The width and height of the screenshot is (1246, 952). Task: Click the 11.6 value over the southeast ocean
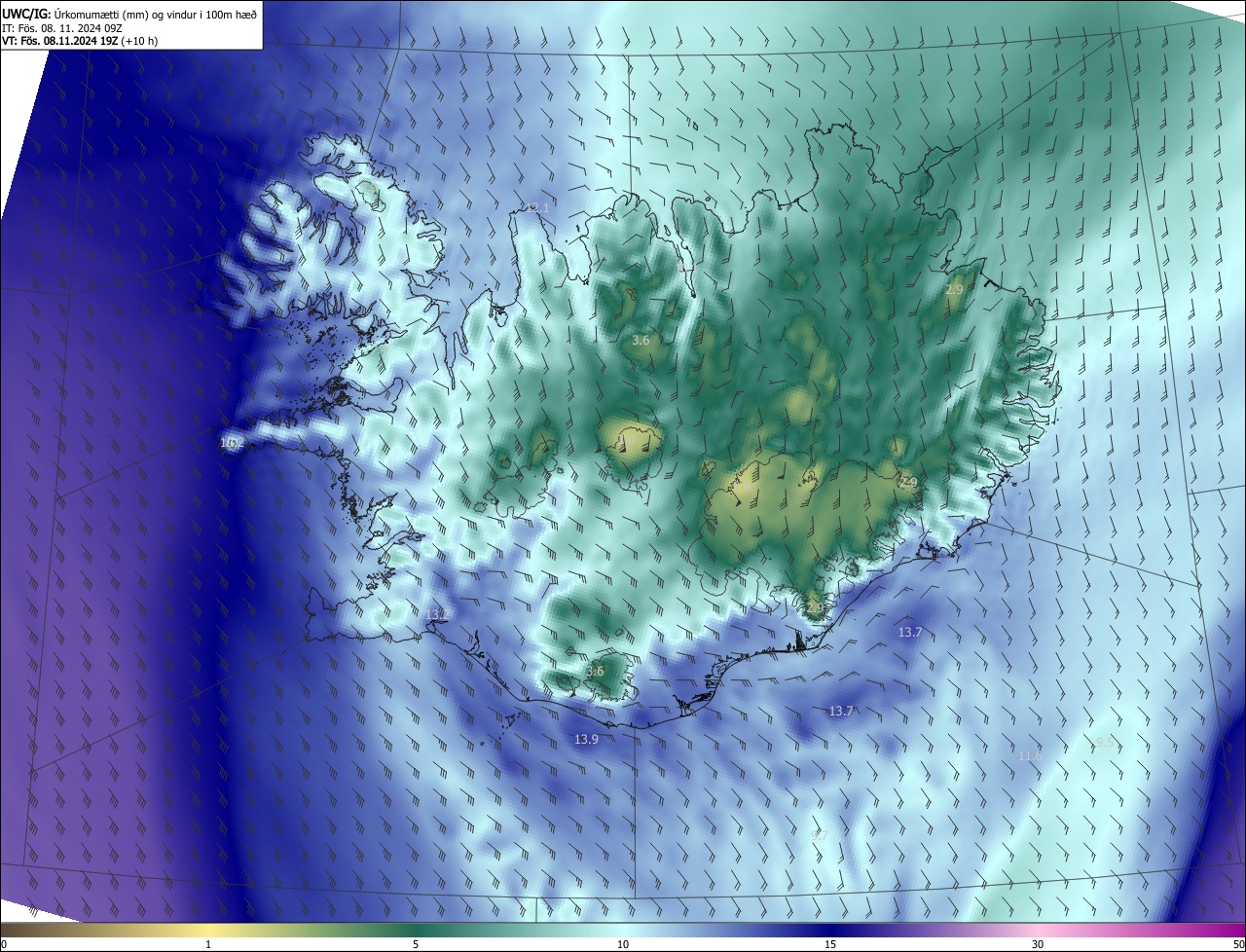[1030, 756]
